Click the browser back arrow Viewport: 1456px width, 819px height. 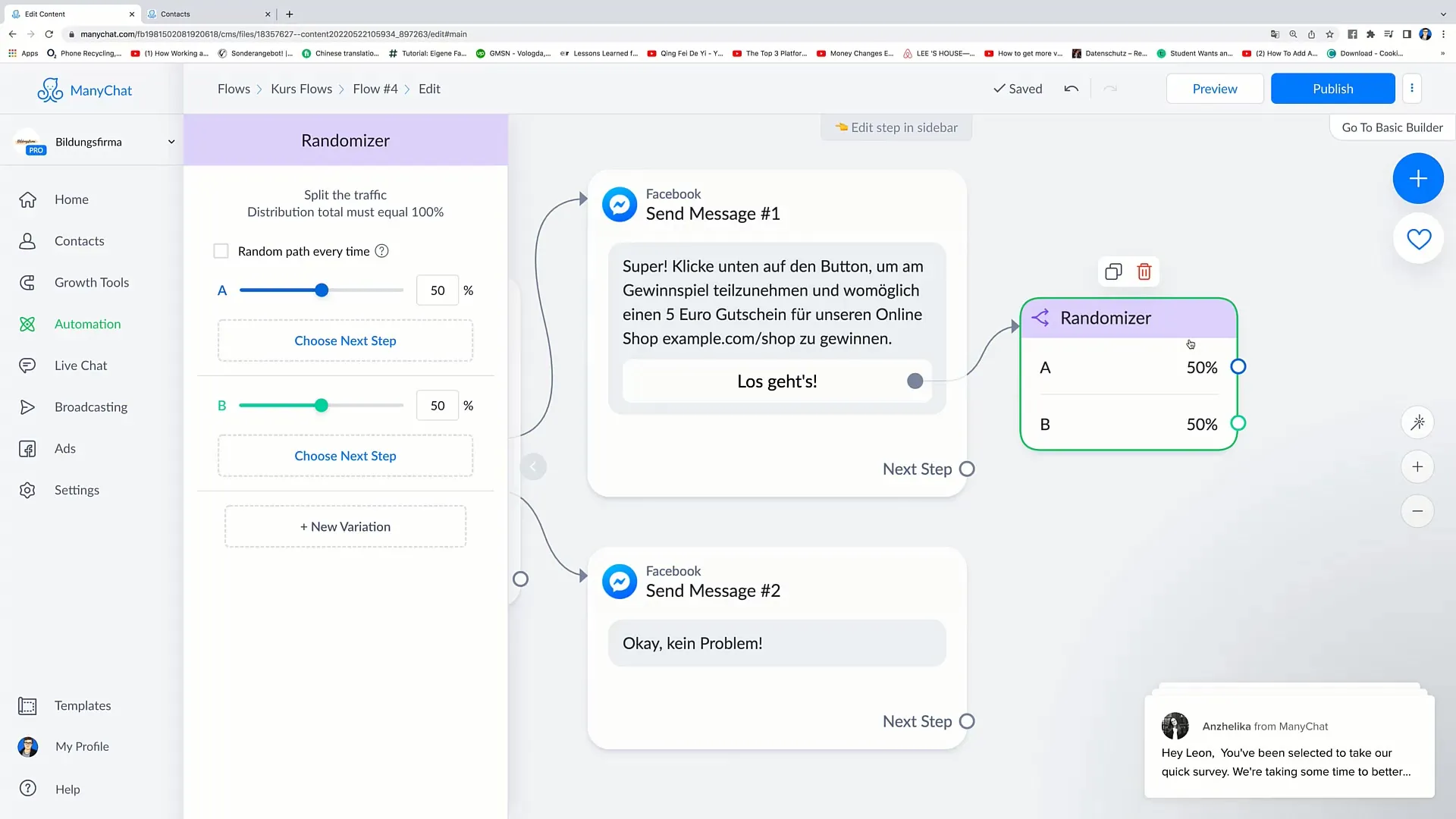pyautogui.click(x=12, y=34)
